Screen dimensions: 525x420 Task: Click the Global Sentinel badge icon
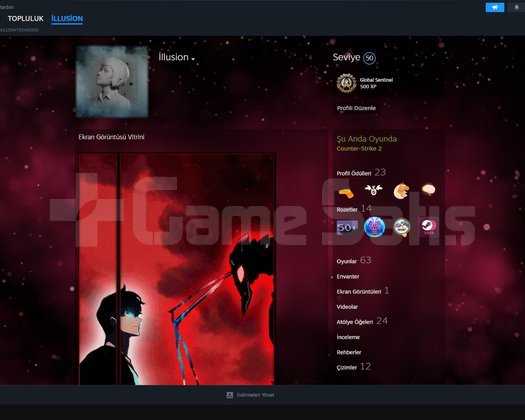point(346,83)
